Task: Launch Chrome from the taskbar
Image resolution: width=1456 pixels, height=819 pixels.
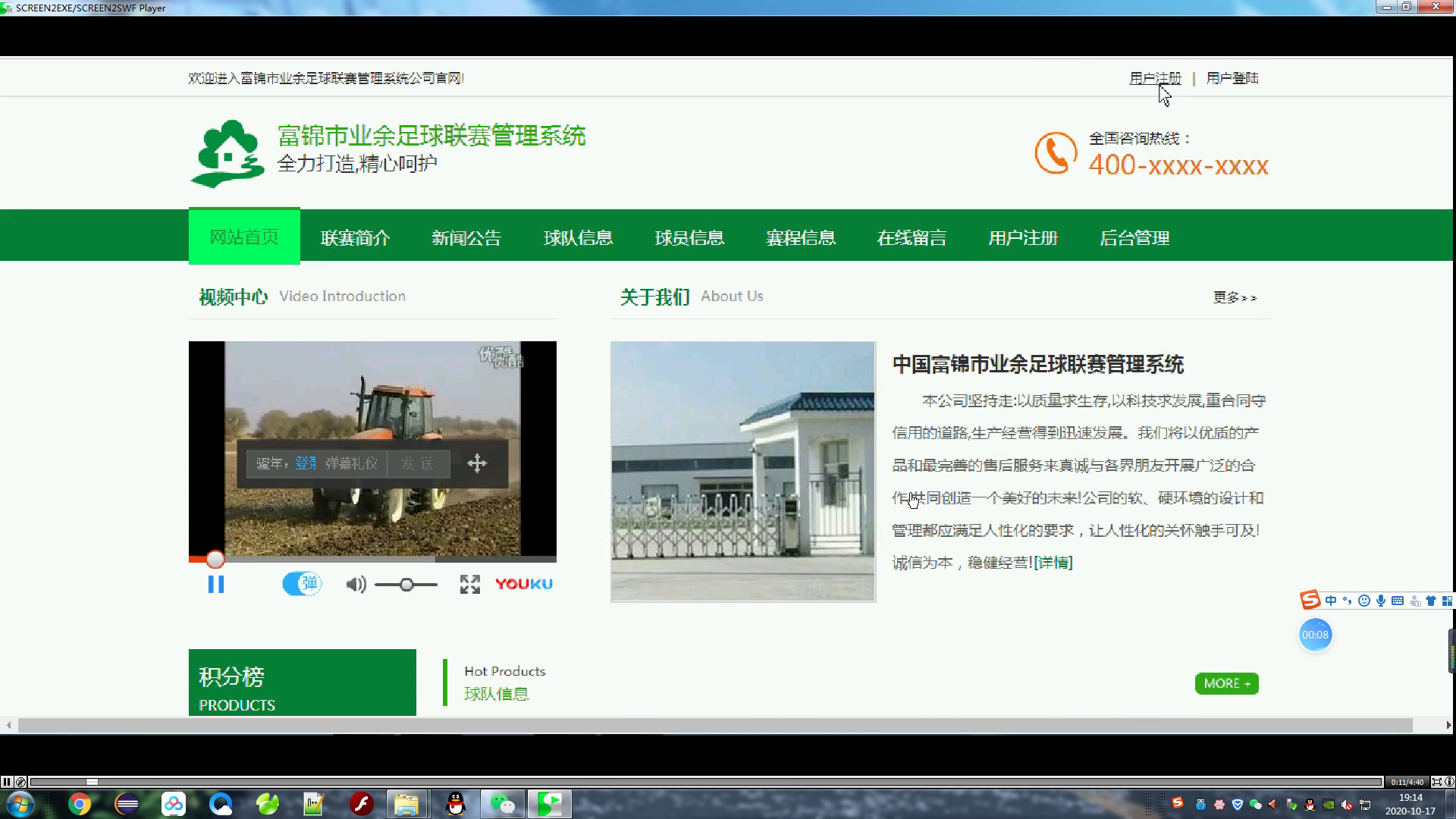Action: 80,804
